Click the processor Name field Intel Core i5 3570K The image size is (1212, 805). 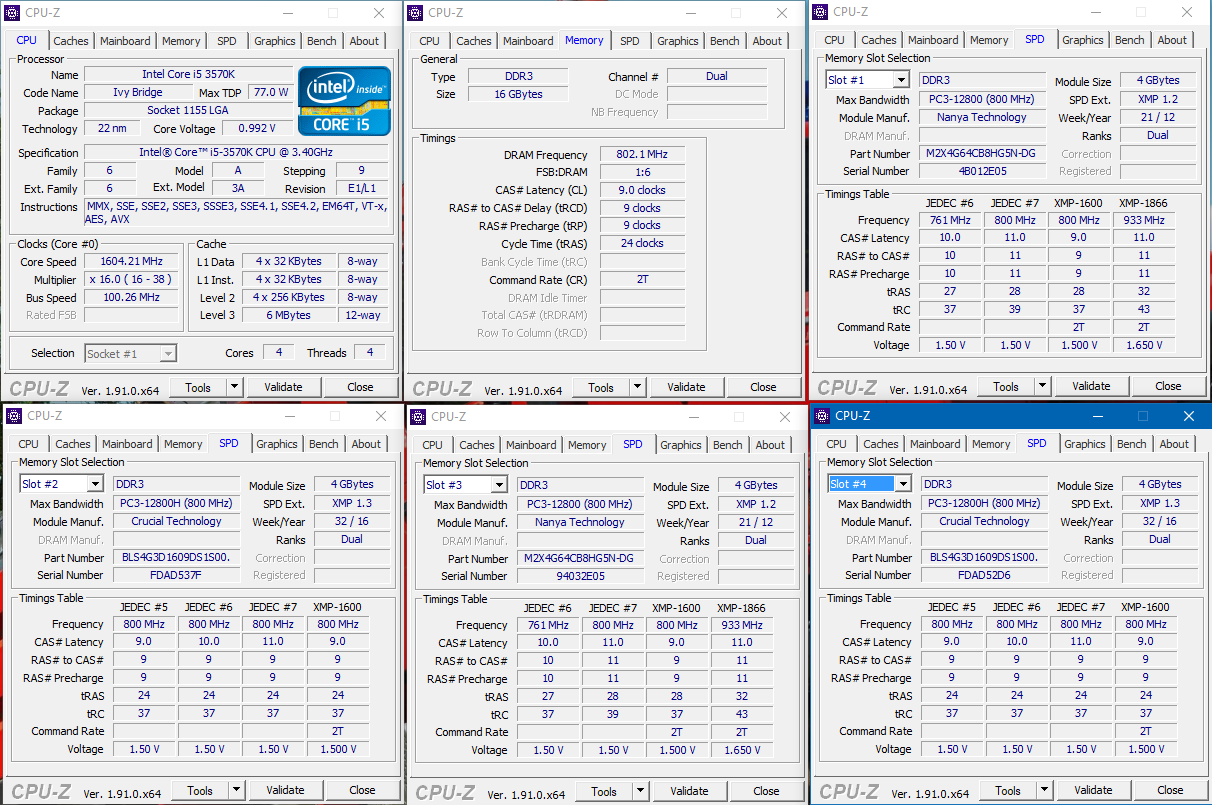[x=188, y=75]
